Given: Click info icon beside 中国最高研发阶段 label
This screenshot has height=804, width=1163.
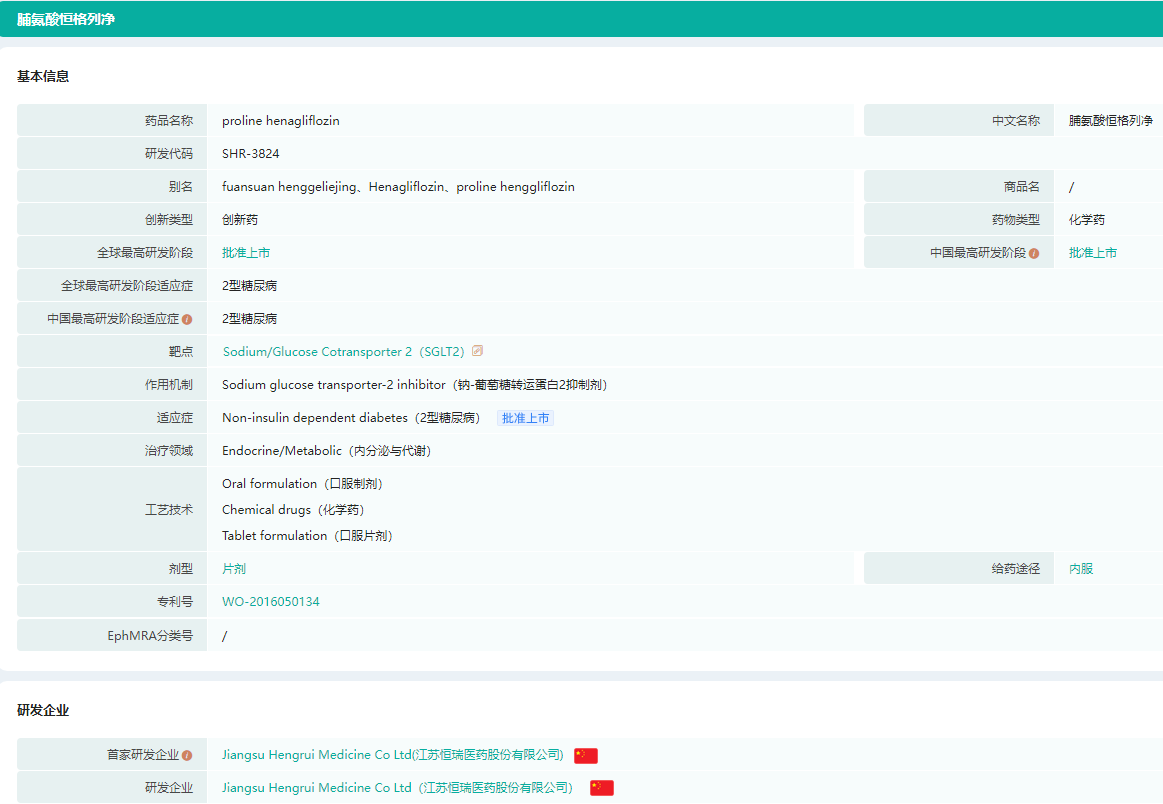Looking at the screenshot, I should point(1034,253).
